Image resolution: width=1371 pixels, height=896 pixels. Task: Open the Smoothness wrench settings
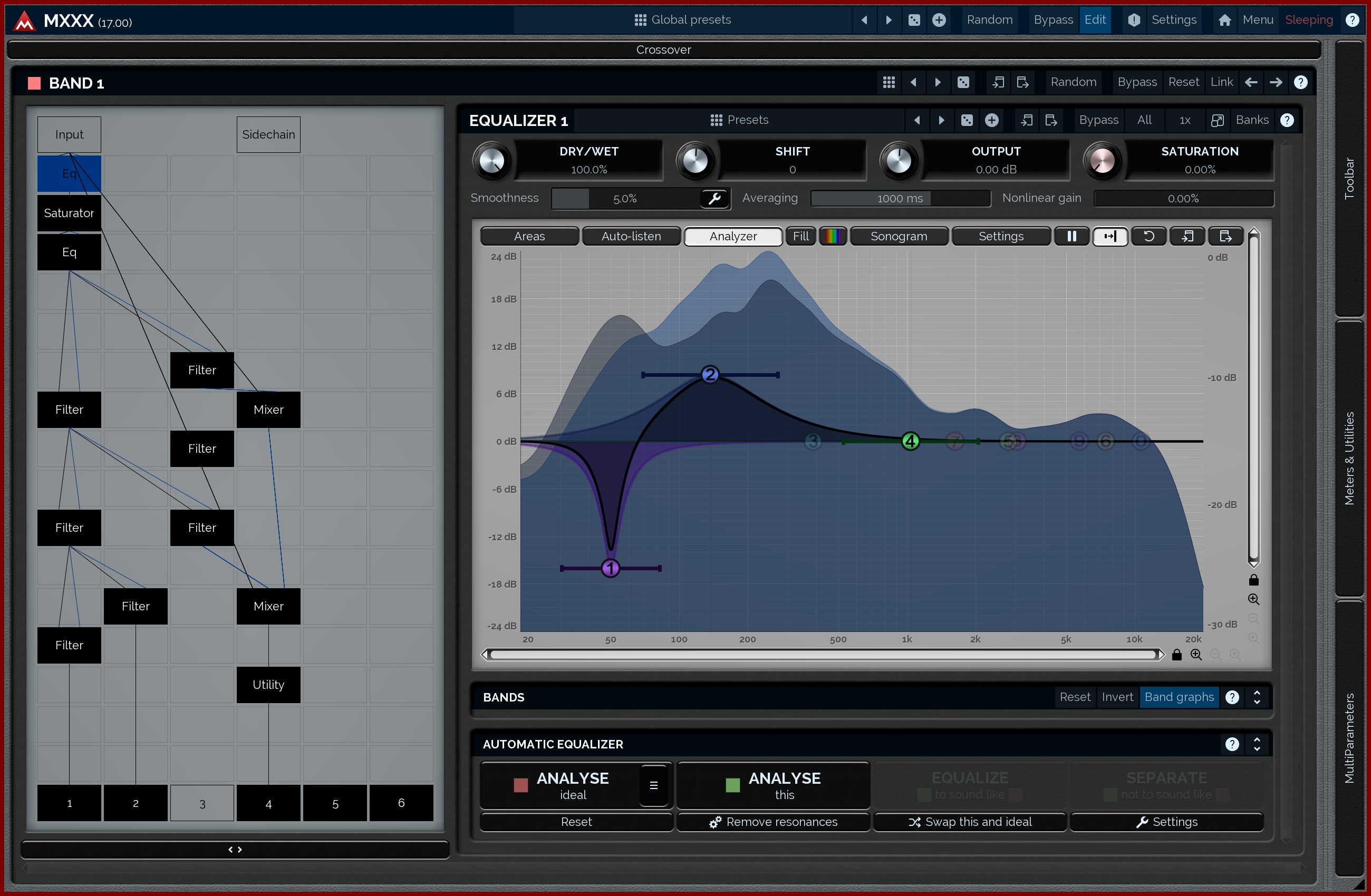click(x=715, y=199)
